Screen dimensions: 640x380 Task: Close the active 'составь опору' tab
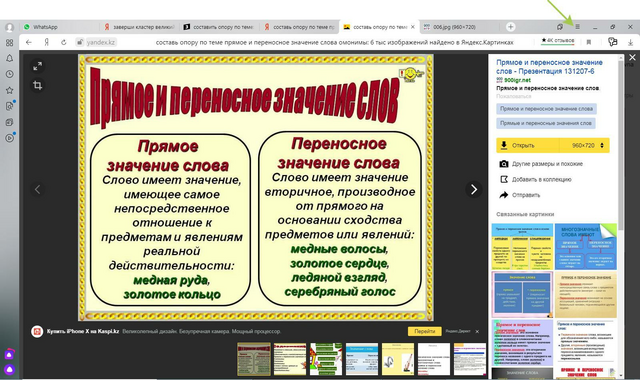[x=413, y=27]
